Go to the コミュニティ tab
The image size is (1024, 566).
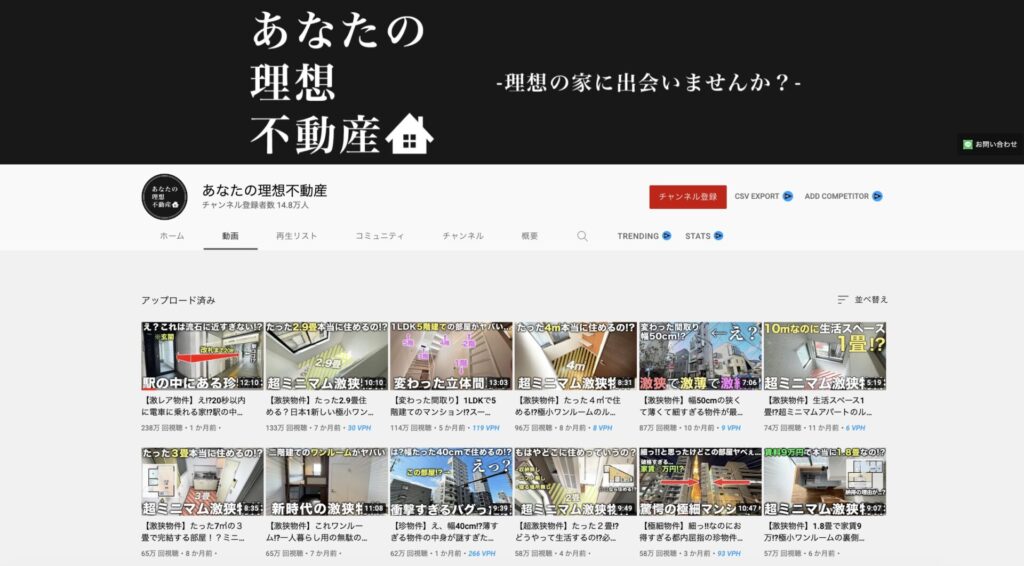(380, 236)
